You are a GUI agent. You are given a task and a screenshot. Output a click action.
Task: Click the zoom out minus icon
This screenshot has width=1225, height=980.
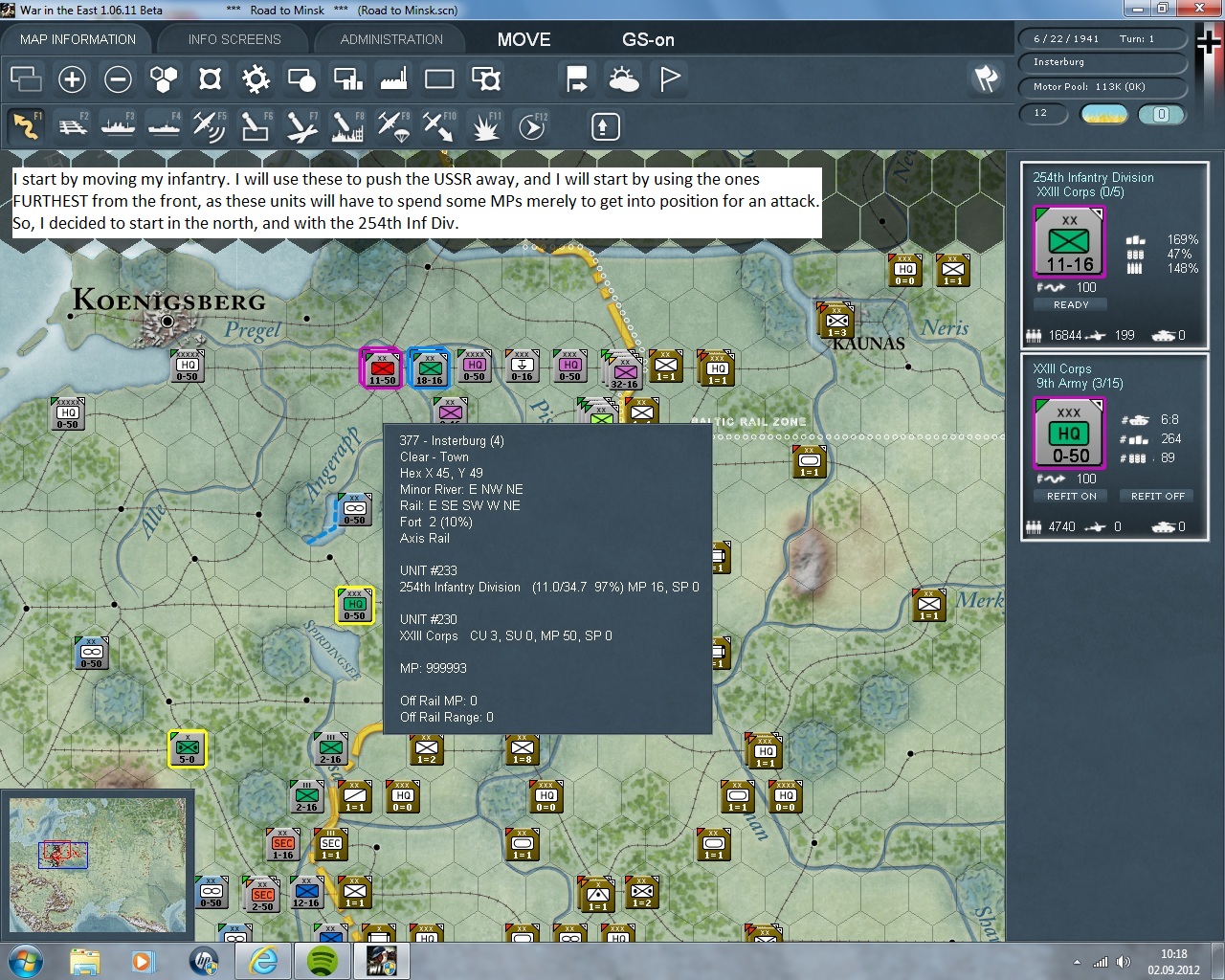[118, 78]
